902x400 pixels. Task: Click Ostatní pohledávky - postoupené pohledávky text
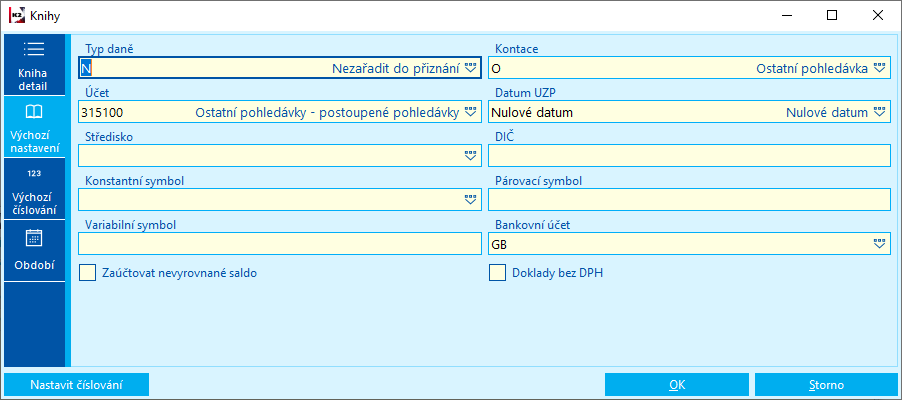tap(327, 113)
